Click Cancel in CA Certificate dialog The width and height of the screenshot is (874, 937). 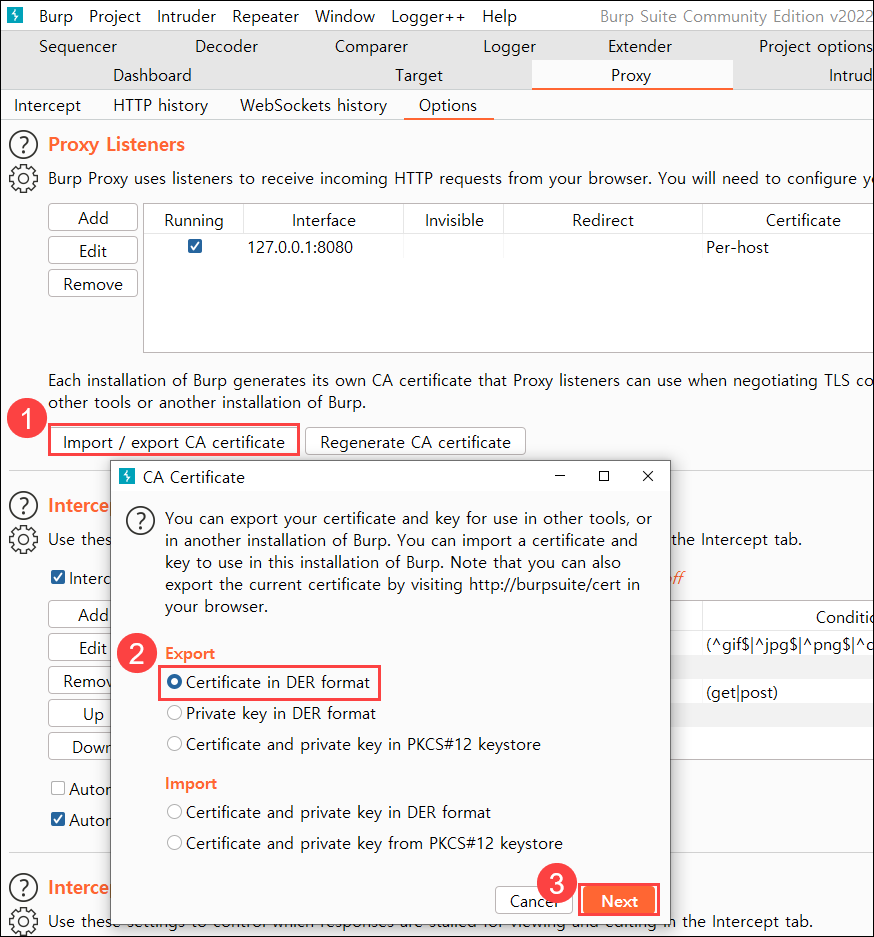tap(534, 901)
